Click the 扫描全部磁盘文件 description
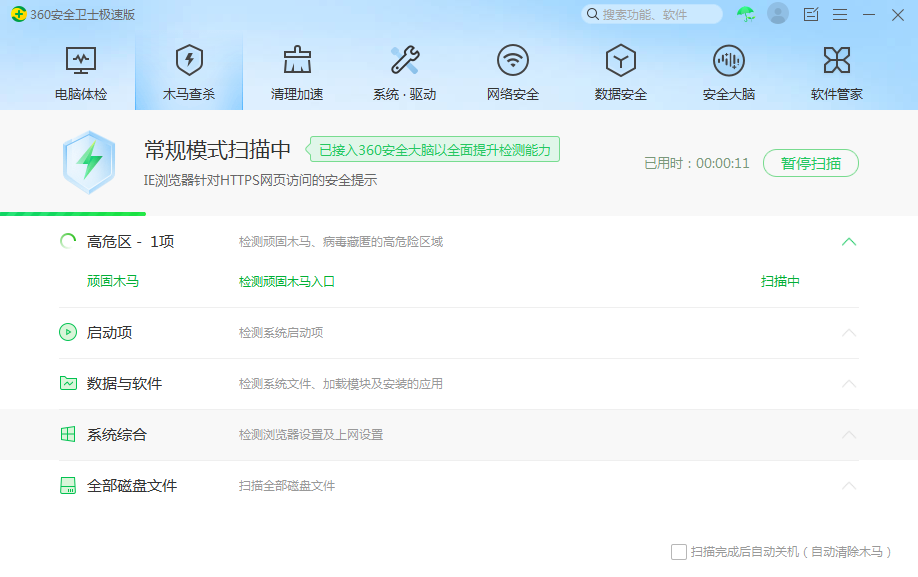This screenshot has width=918, height=577. coord(287,485)
